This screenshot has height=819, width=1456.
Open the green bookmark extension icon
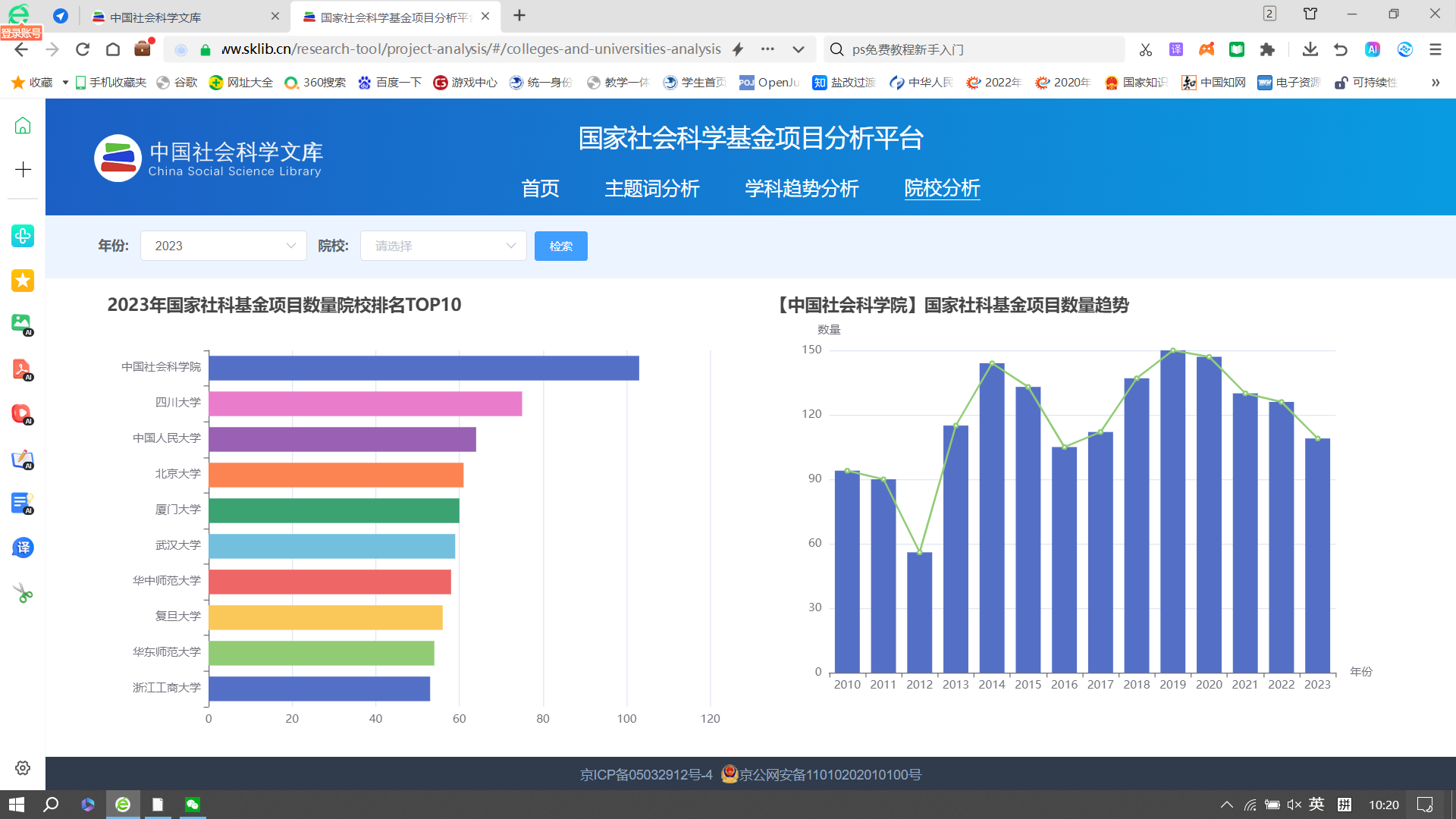point(1237,49)
